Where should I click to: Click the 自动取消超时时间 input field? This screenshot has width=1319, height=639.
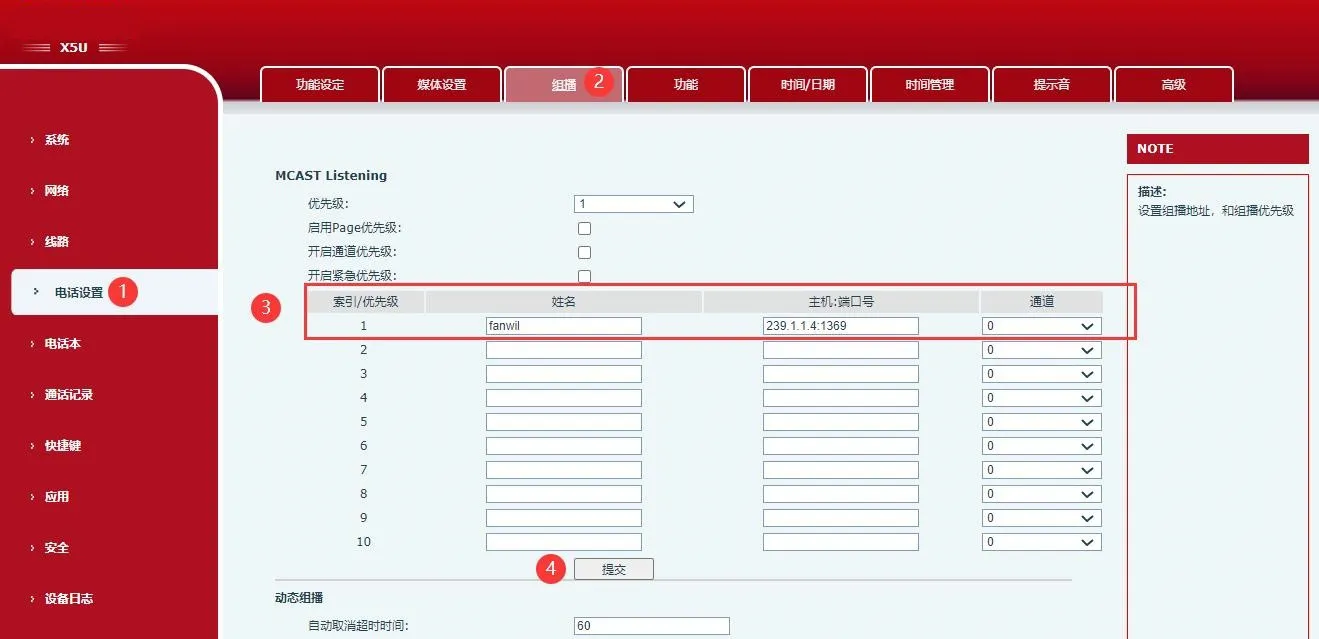pyautogui.click(x=651, y=626)
